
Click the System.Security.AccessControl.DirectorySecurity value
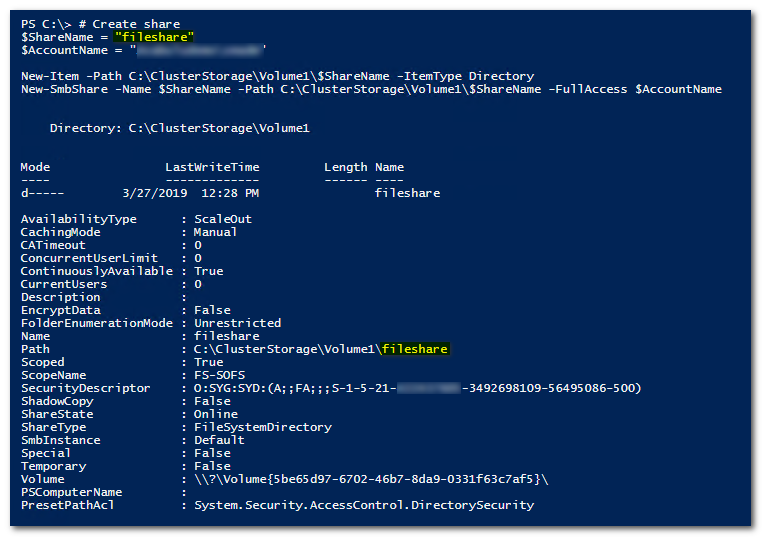pyautogui.click(x=364, y=505)
